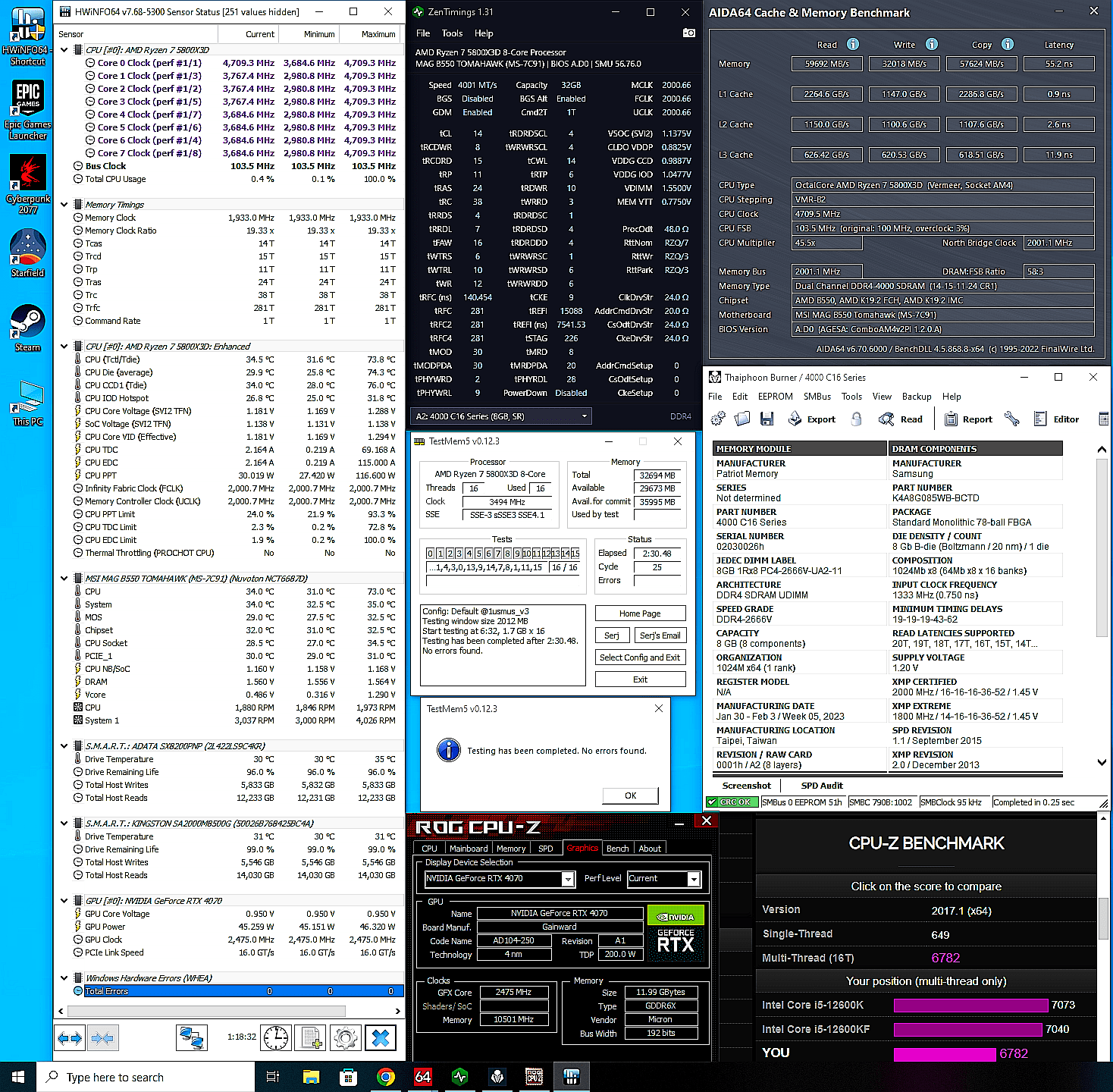Open CPU-Z Perf Level dropdown
Image resolution: width=1113 pixels, height=1092 pixels.
pyautogui.click(x=663, y=879)
